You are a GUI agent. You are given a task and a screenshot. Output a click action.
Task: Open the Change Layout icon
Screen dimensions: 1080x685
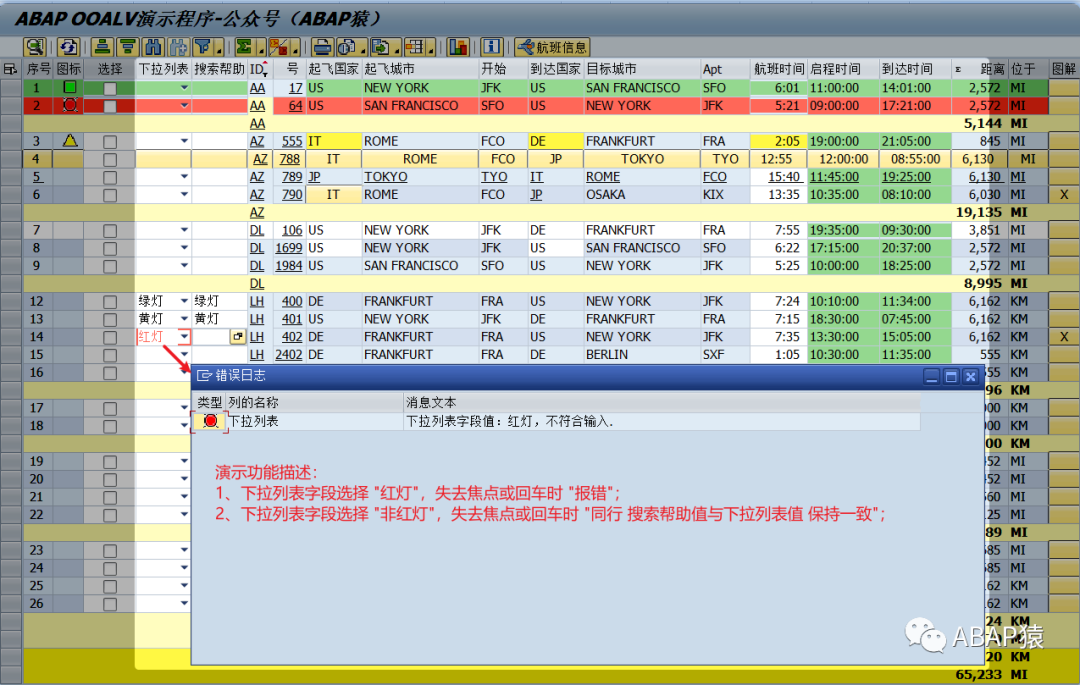(x=415, y=47)
